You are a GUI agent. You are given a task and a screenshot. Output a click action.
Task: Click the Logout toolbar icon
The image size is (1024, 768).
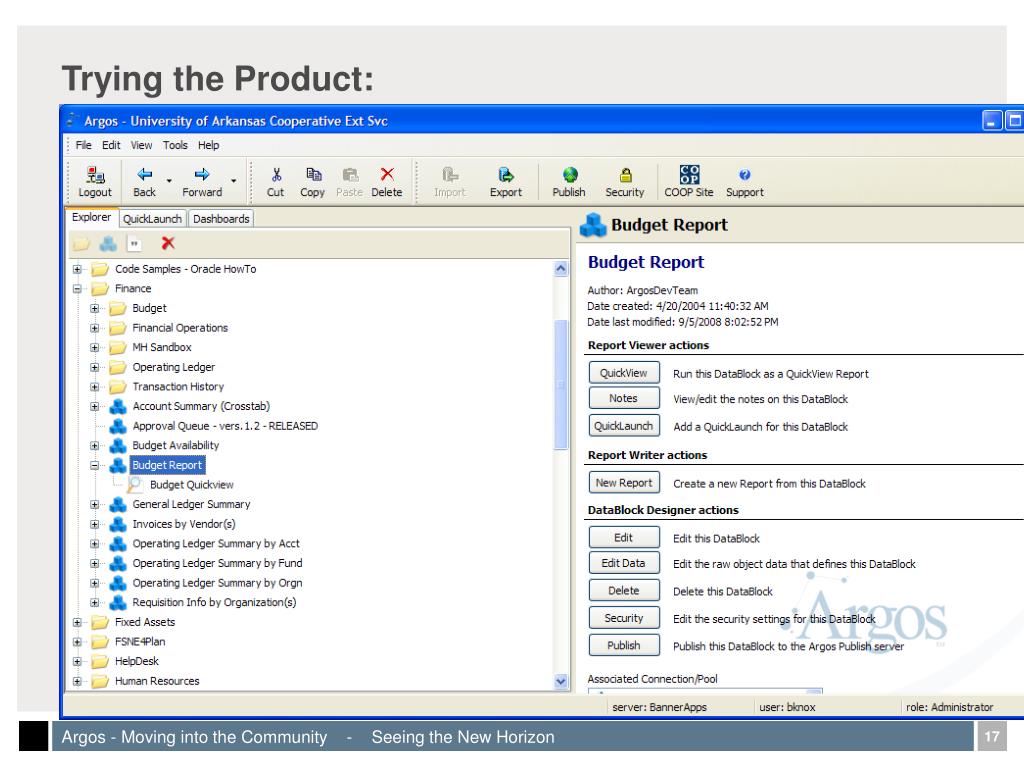pos(95,175)
